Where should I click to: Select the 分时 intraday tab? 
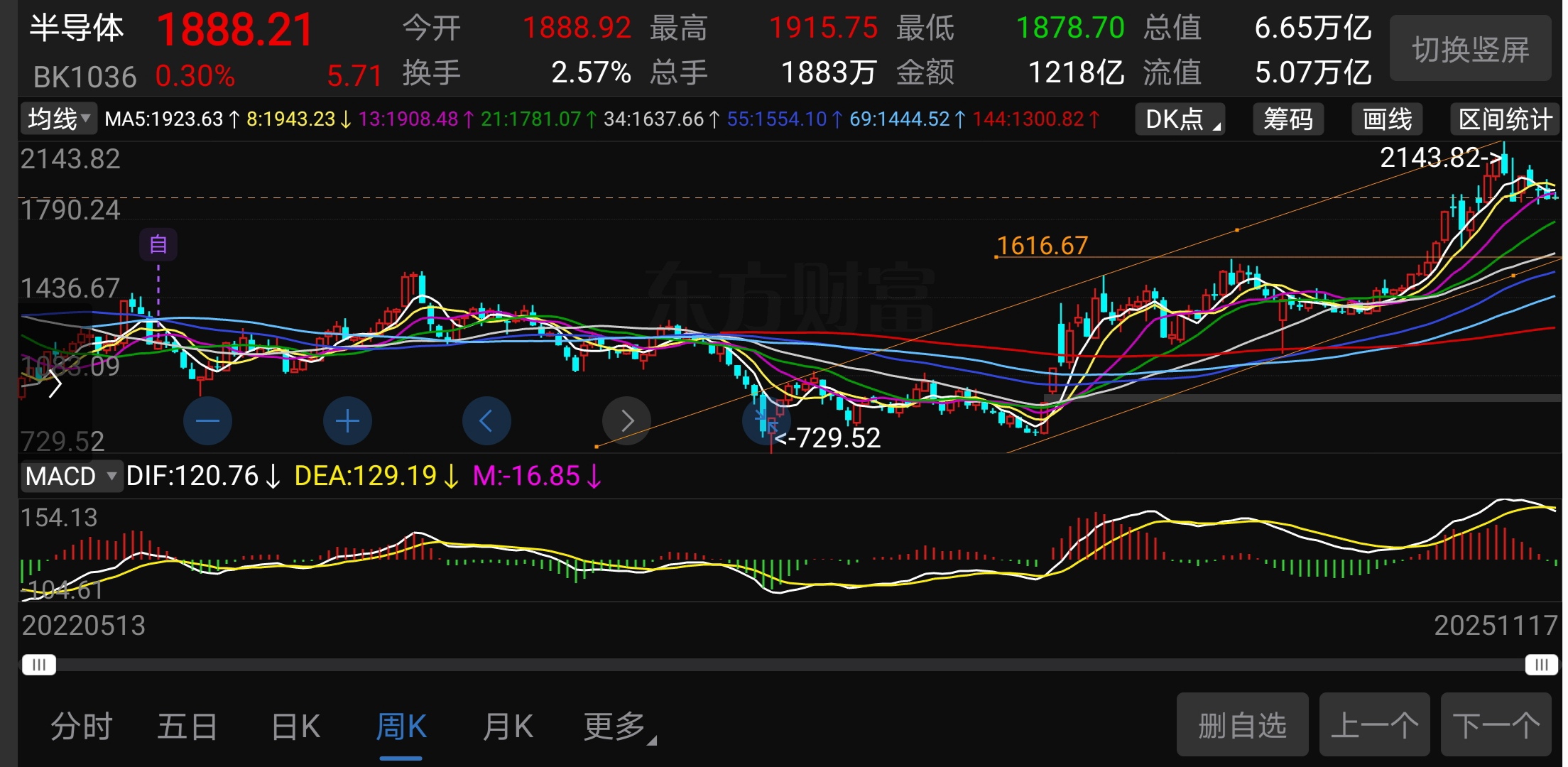(82, 727)
